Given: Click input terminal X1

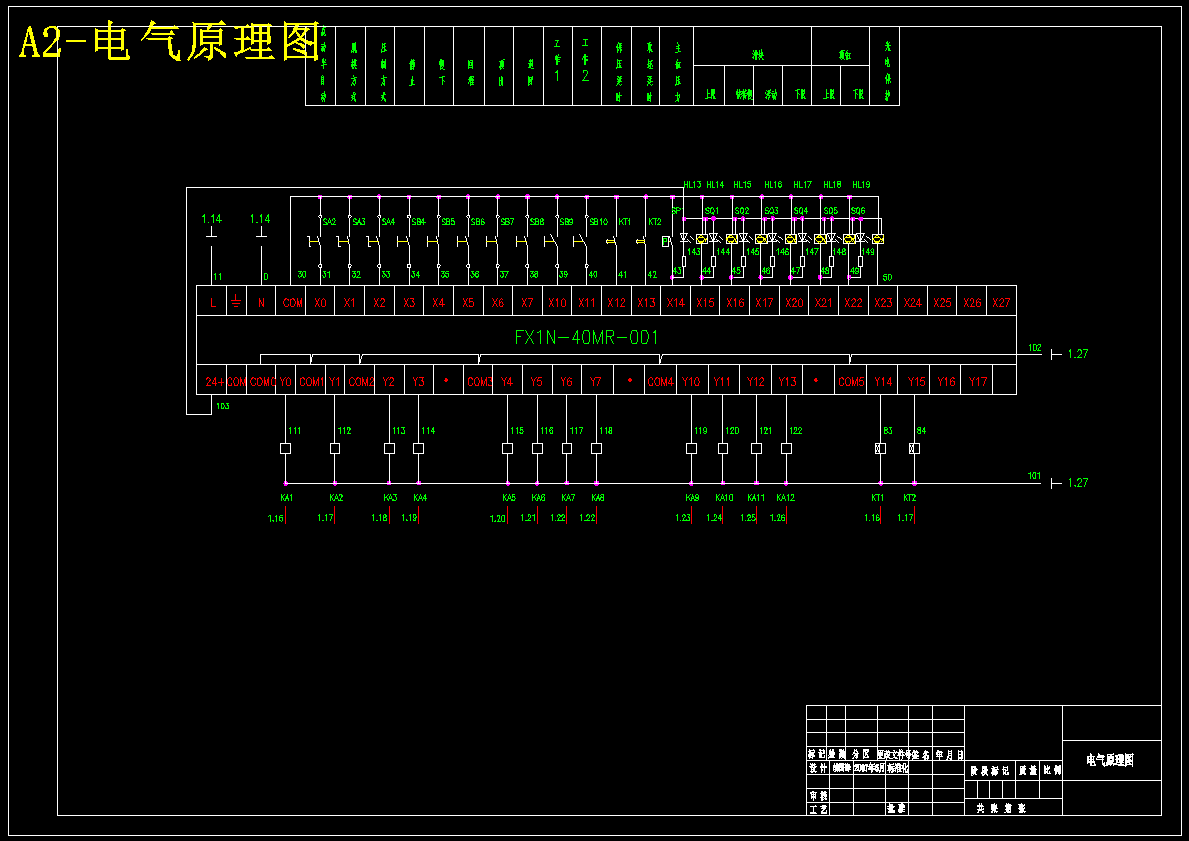Looking at the screenshot, I should [x=350, y=303].
